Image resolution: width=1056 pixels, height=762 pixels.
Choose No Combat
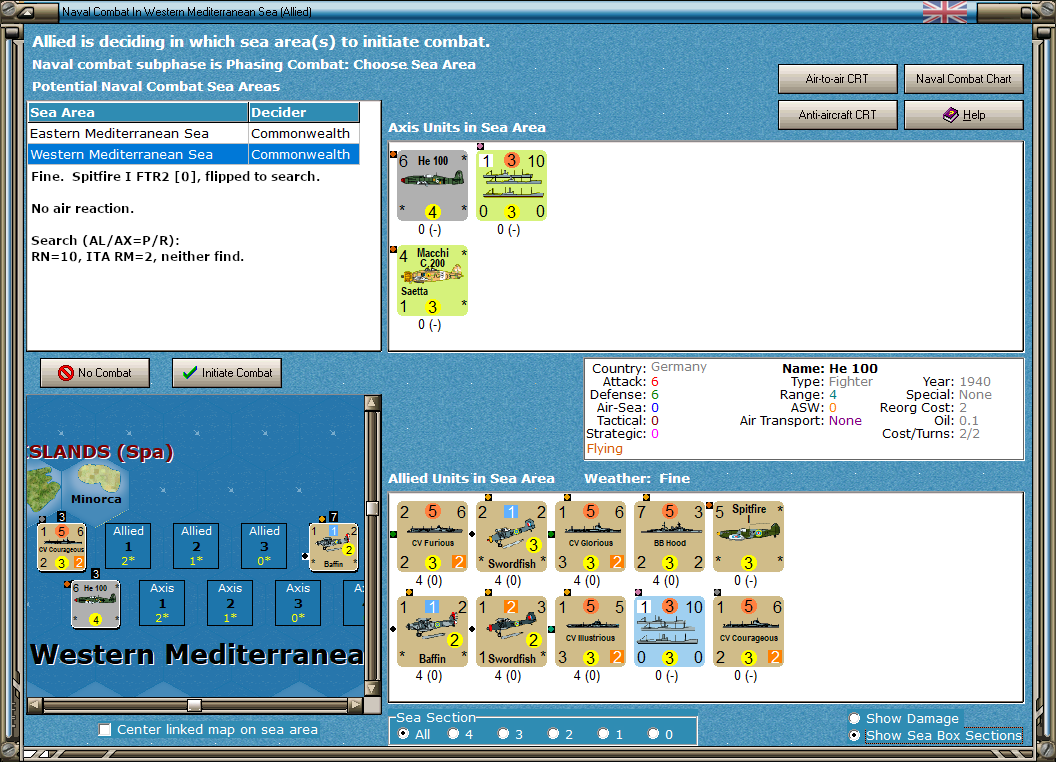pyautogui.click(x=95, y=373)
